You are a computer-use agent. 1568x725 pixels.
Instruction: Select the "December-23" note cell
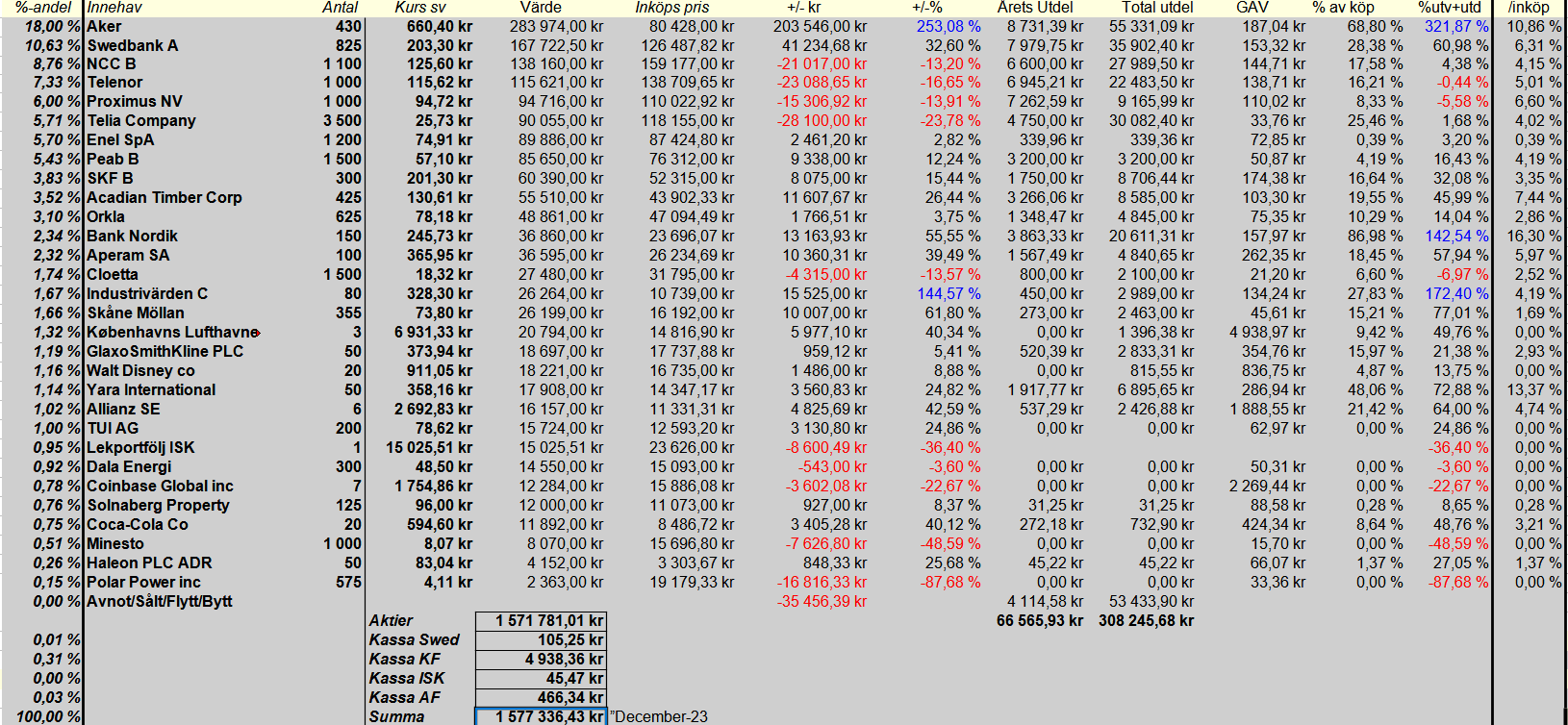coord(659,717)
